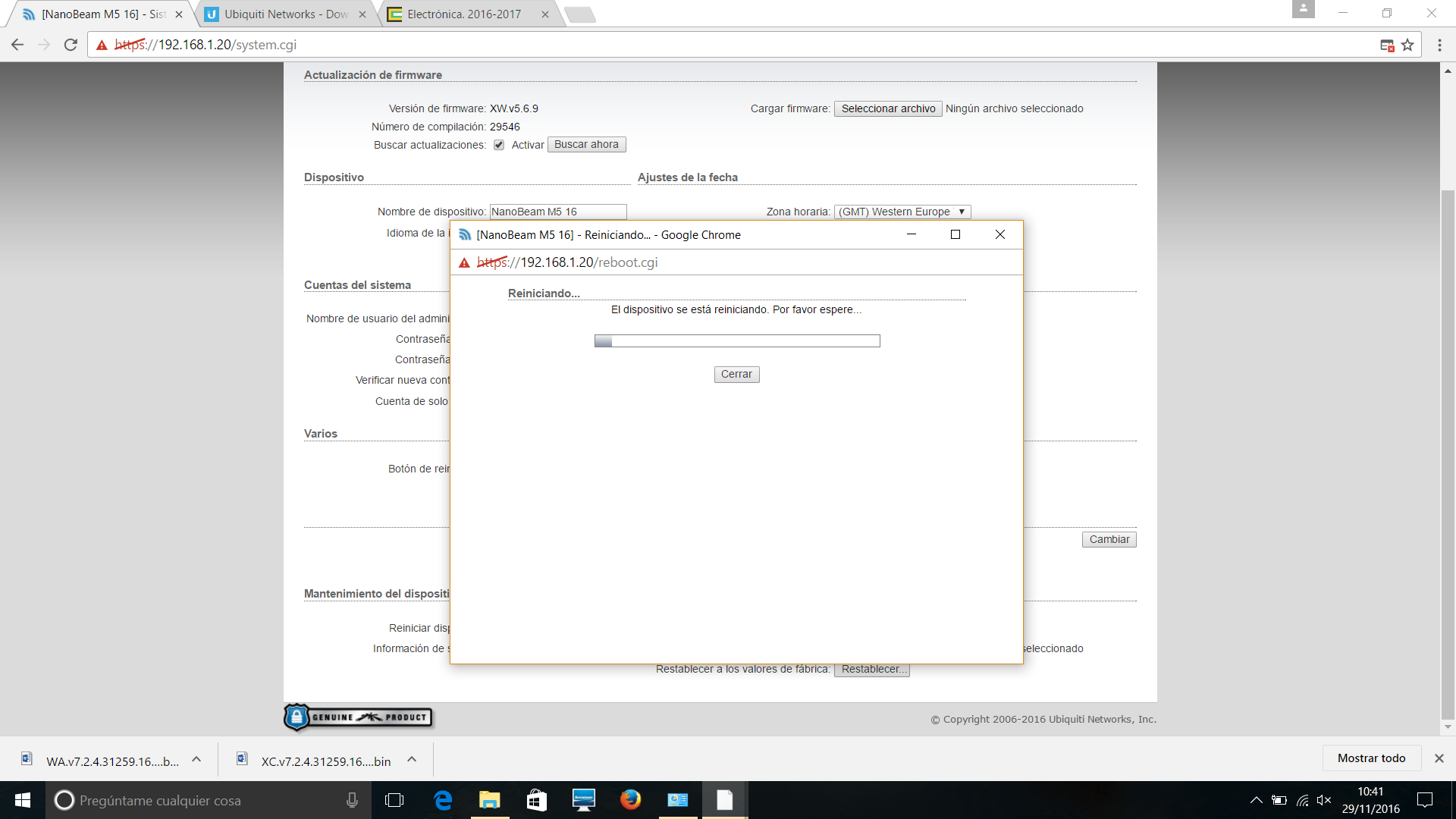Click the Cambiar button
Screen dimensions: 1456x819
pyautogui.click(x=1109, y=540)
